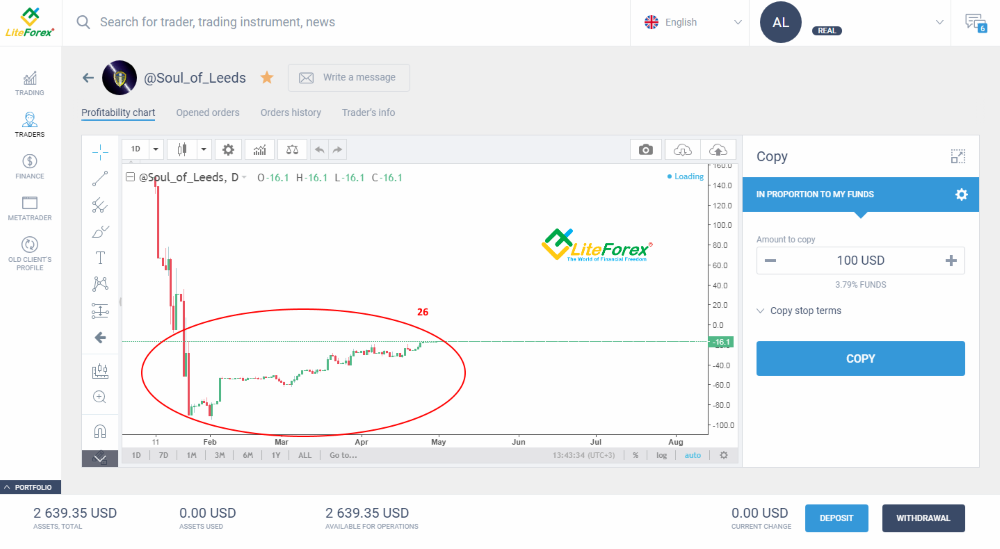This screenshot has width=1000, height=549.
Task: Increase amount to copy with plus
Action: [x=951, y=260]
